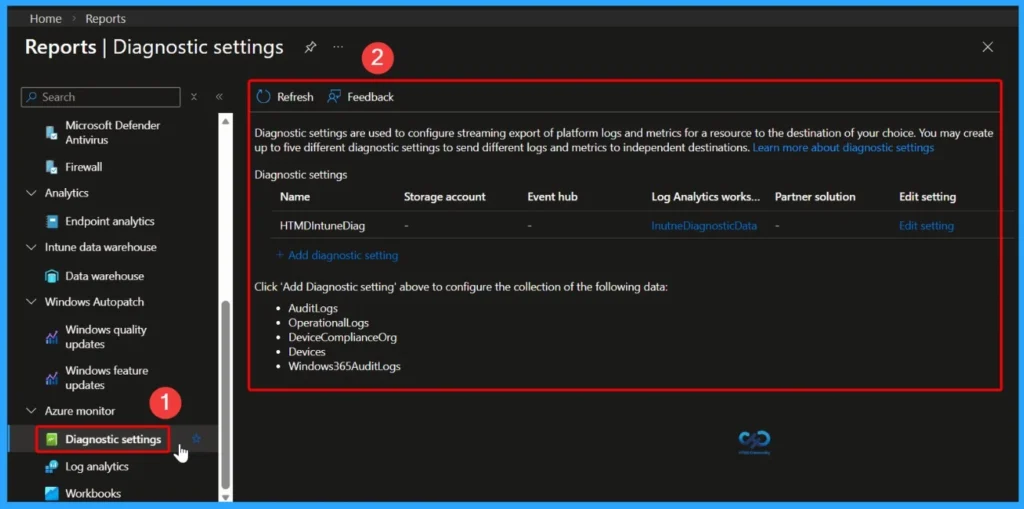Click the Workbooks icon
The image size is (1024, 509).
coord(52,493)
